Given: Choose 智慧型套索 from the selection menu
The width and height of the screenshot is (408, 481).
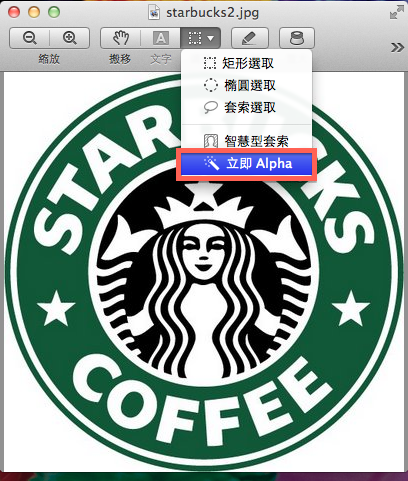Looking at the screenshot, I should [x=246, y=141].
